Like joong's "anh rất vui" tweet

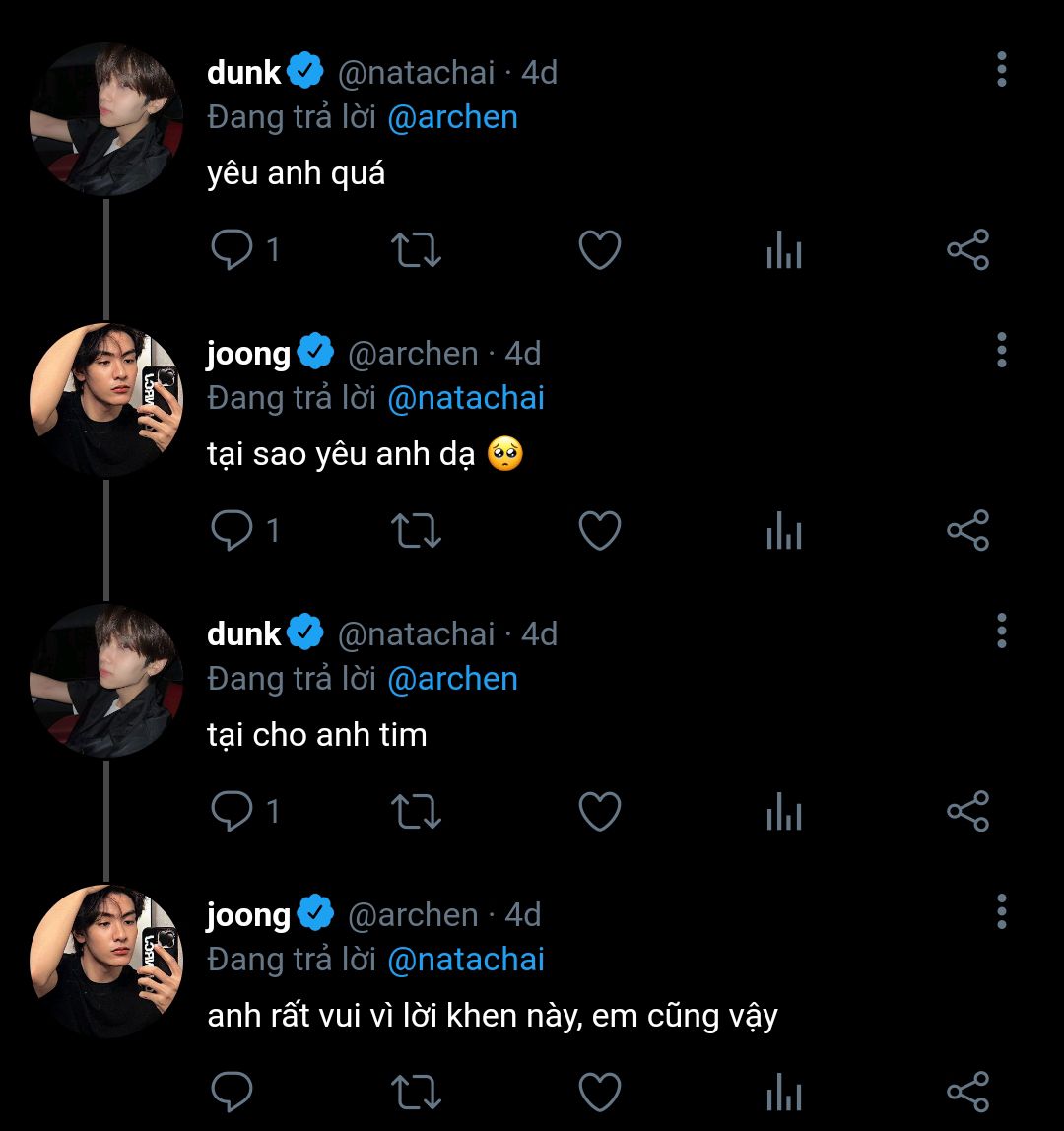pos(599,1093)
